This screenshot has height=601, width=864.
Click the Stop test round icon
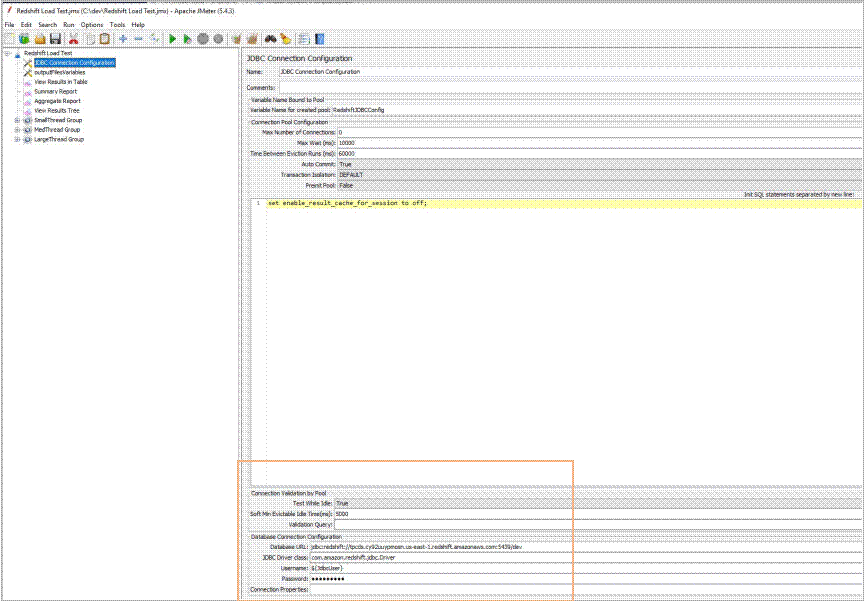(203, 39)
